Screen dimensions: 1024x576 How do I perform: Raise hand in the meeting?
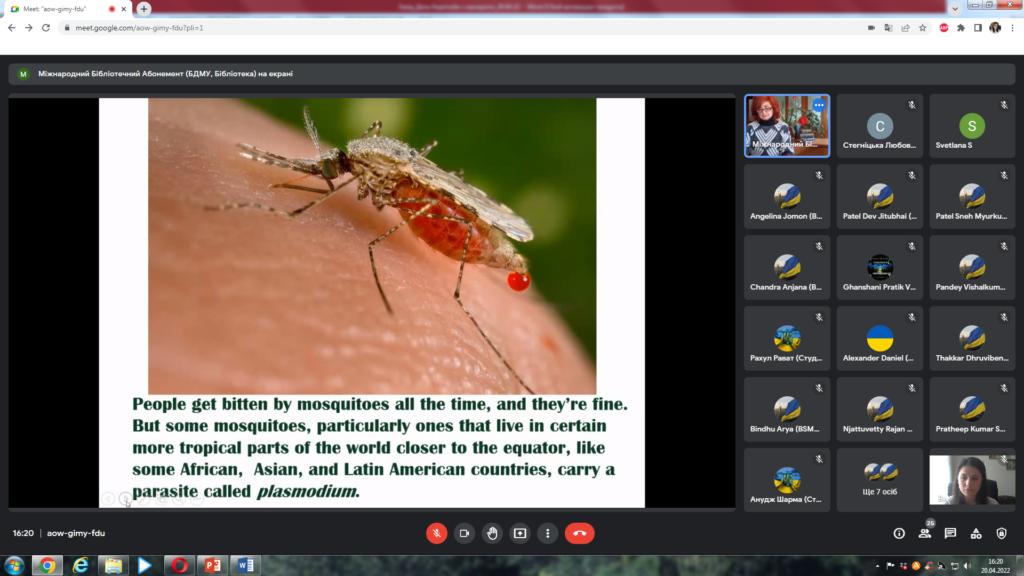pos(492,533)
